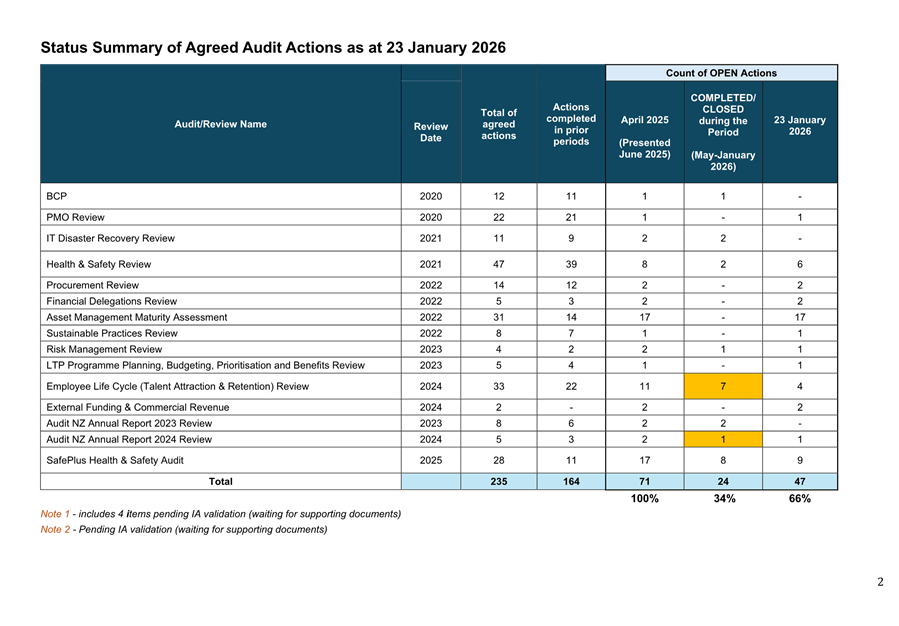Image resolution: width=899 pixels, height=626 pixels.
Task: Click the page title heading text
Action: pos(273,48)
